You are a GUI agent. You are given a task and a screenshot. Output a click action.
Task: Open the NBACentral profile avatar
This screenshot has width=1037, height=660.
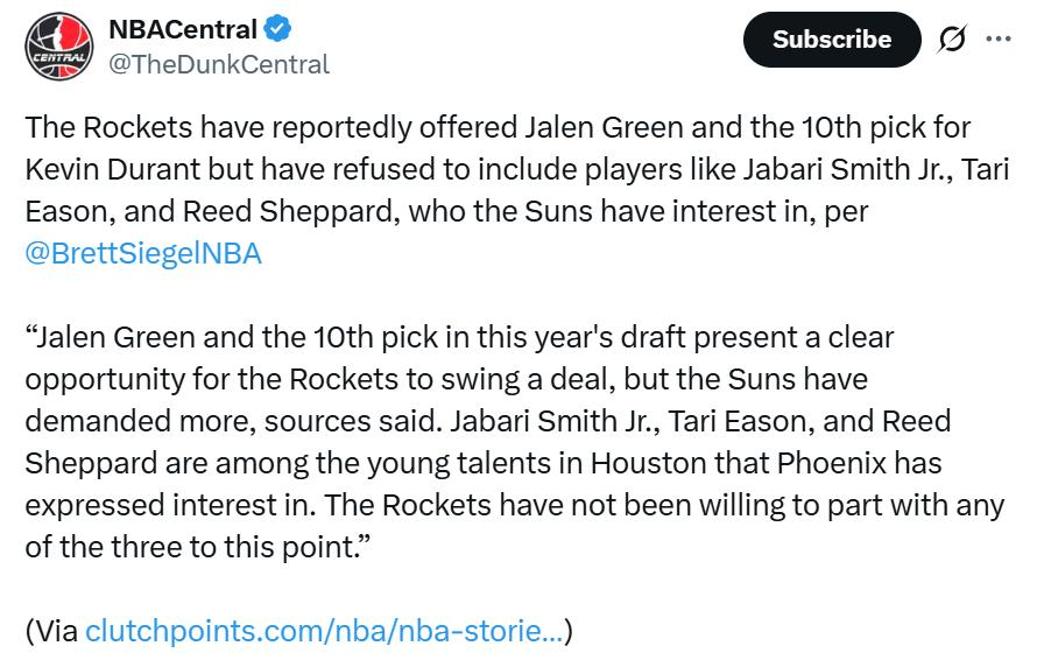[59, 47]
